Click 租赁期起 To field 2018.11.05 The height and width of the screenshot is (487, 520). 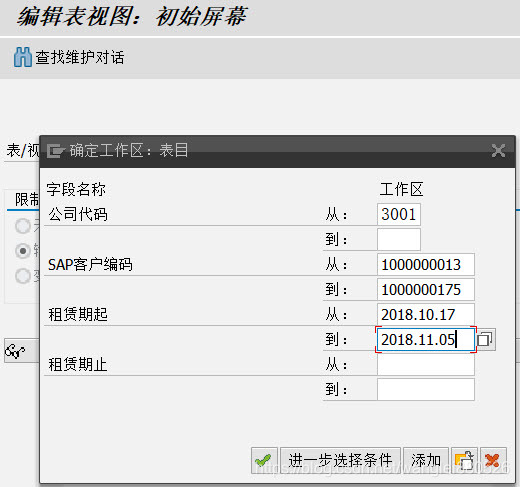coord(426,340)
